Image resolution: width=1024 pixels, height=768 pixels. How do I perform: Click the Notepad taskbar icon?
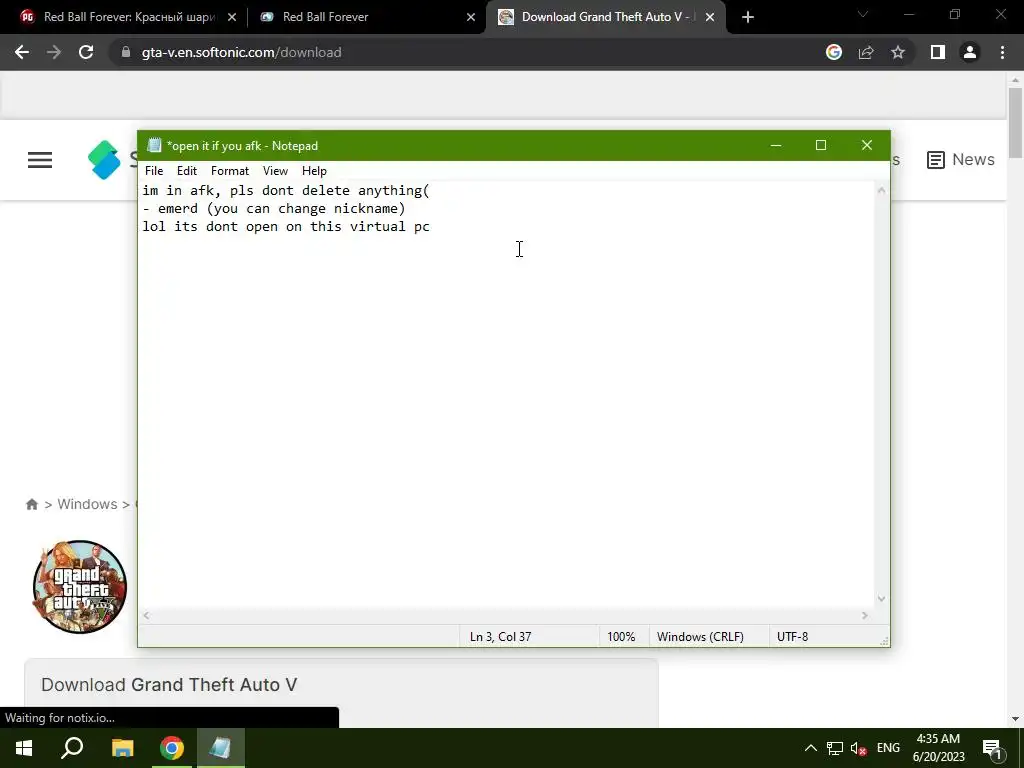(x=220, y=748)
